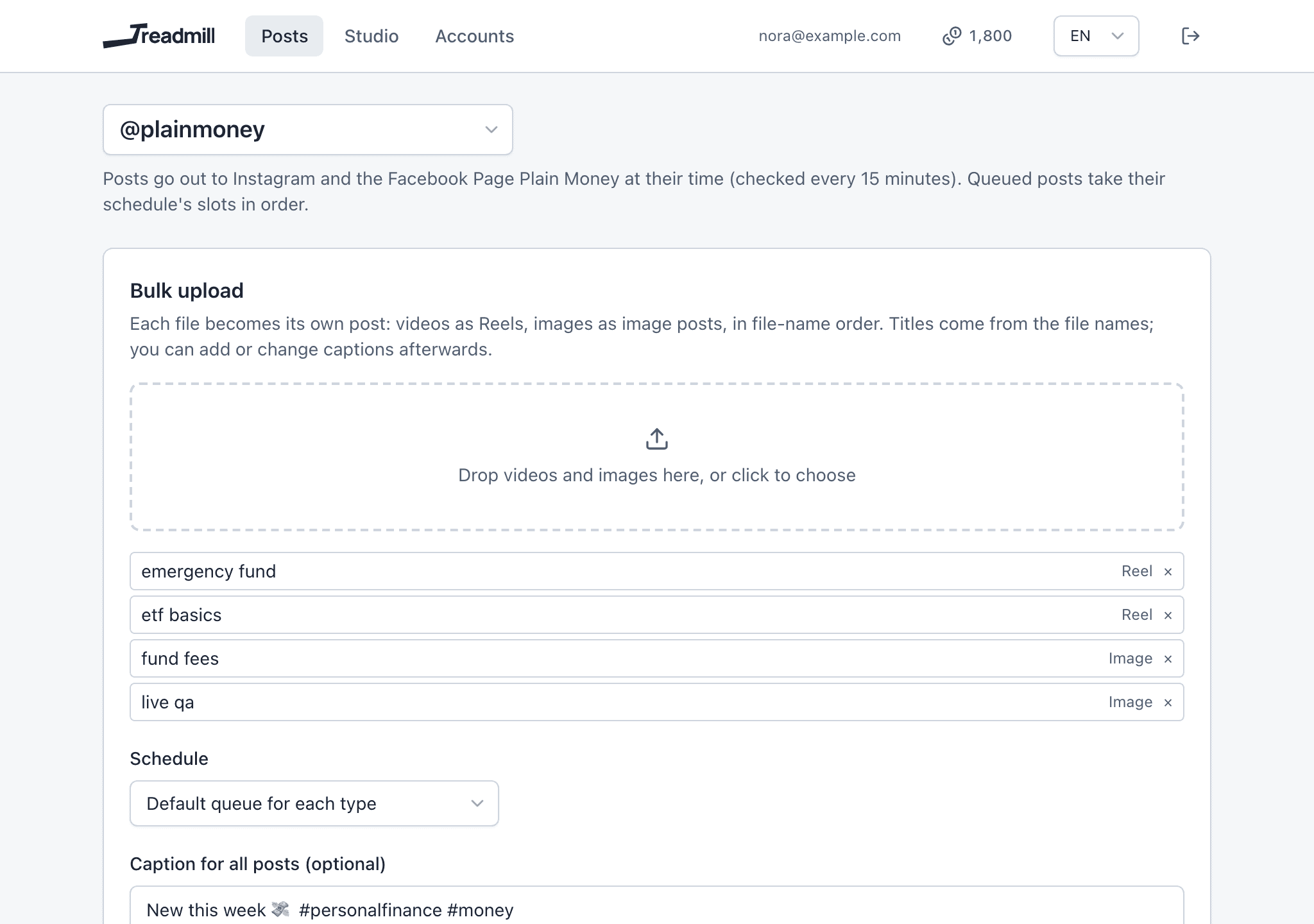Click the Bulk upload heading
This screenshot has width=1314, height=924.
[x=187, y=291]
